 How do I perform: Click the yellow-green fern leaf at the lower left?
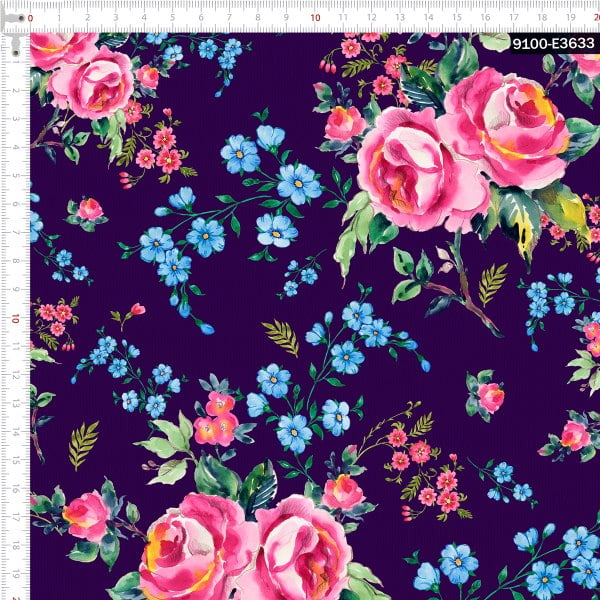point(84,443)
